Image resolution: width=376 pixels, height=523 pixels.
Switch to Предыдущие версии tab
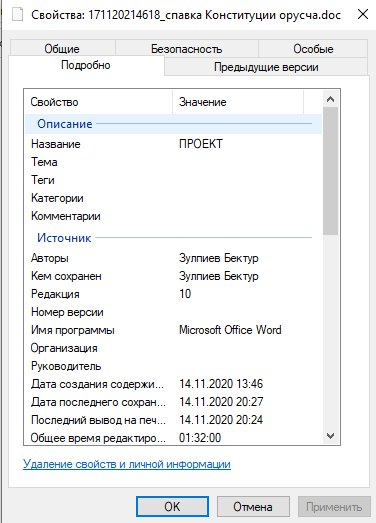266,67
